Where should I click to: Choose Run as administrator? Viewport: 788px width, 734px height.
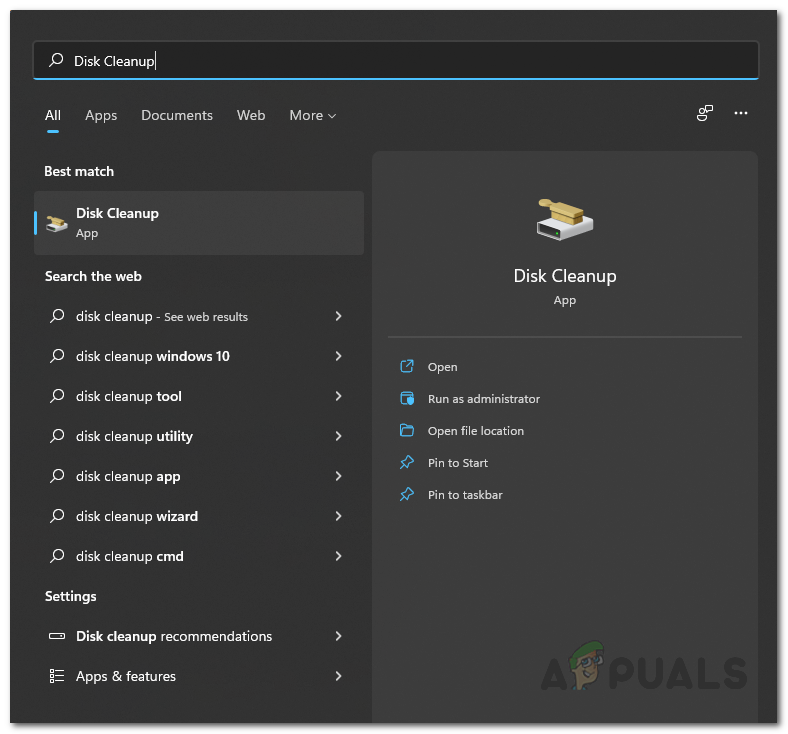pos(483,399)
